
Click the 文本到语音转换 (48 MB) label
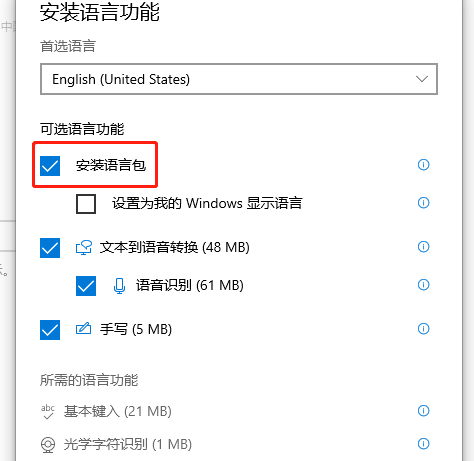175,248
